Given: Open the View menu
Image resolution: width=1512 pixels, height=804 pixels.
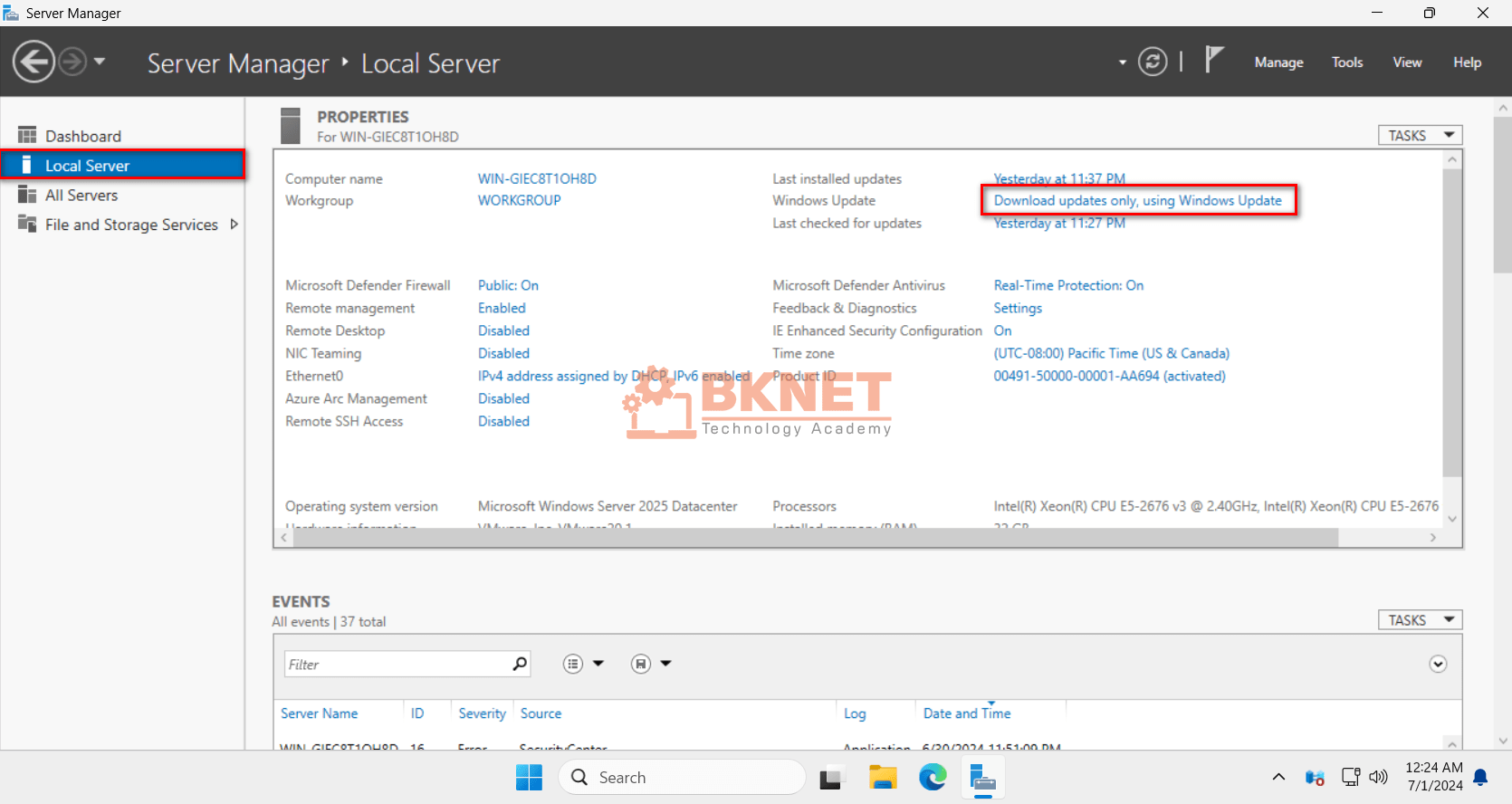Looking at the screenshot, I should pyautogui.click(x=1407, y=62).
